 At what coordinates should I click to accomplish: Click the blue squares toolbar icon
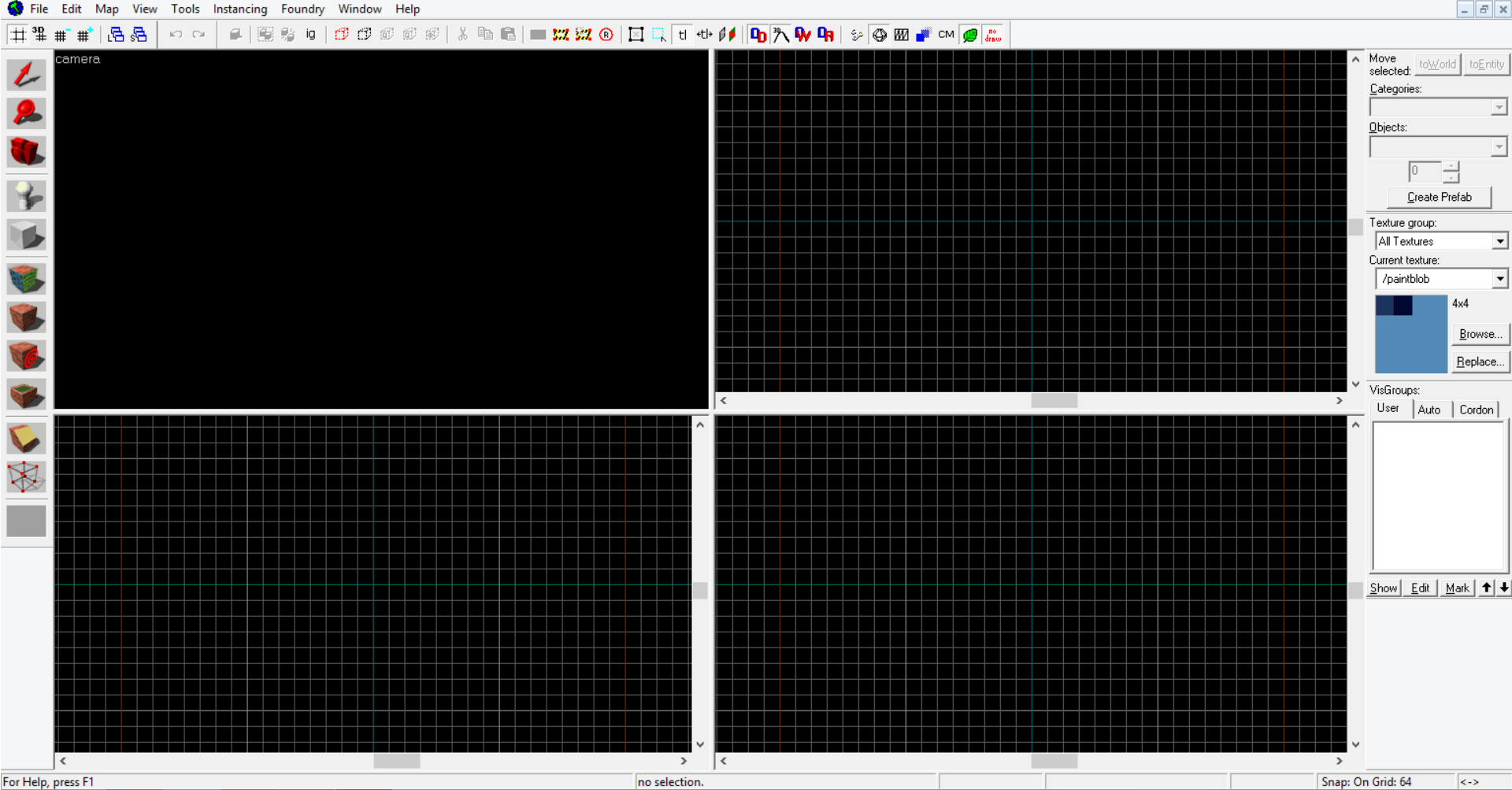click(x=924, y=35)
